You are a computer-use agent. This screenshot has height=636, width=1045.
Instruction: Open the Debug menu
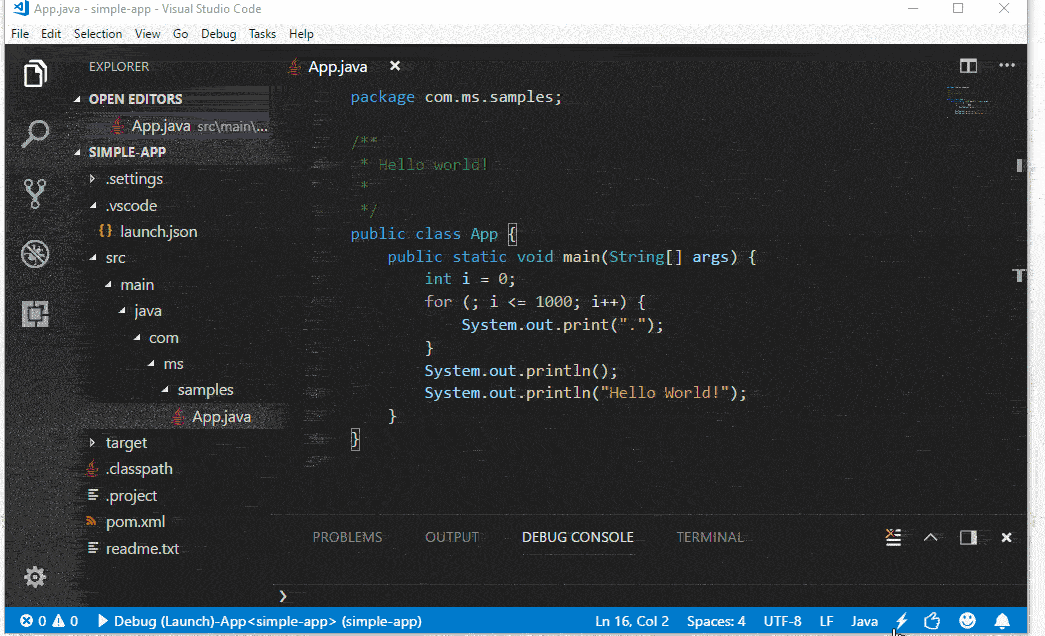[219, 34]
